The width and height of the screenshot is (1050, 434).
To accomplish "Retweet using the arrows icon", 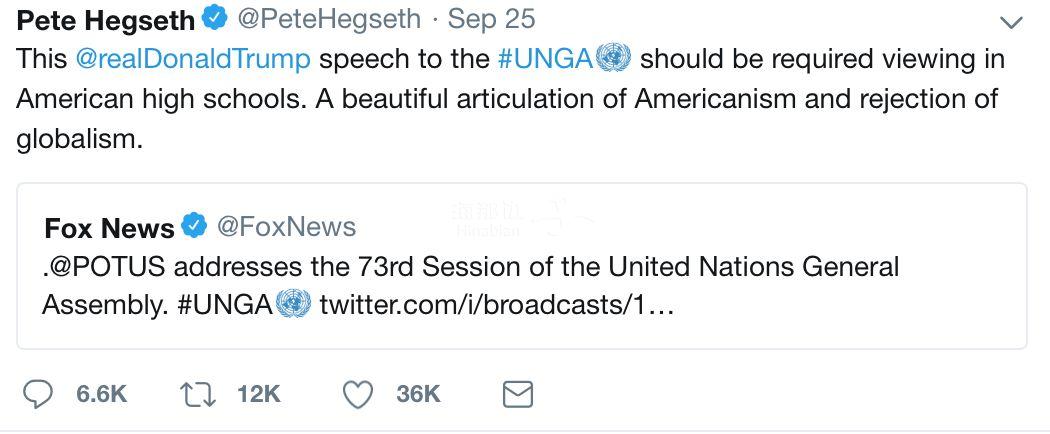I will click(x=198, y=394).
